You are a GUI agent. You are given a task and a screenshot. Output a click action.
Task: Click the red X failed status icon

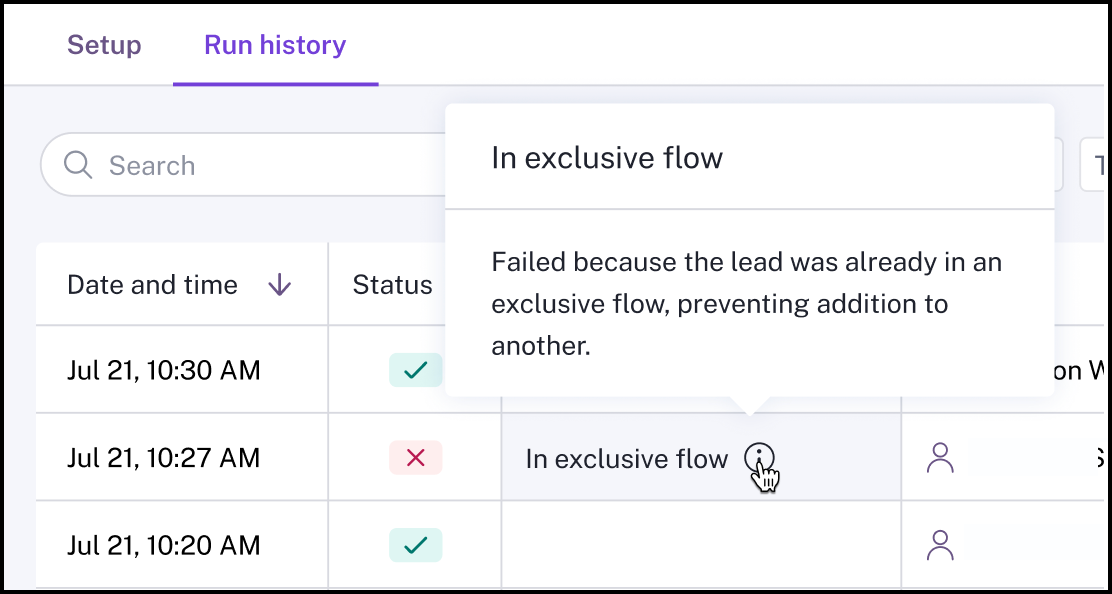(416, 458)
